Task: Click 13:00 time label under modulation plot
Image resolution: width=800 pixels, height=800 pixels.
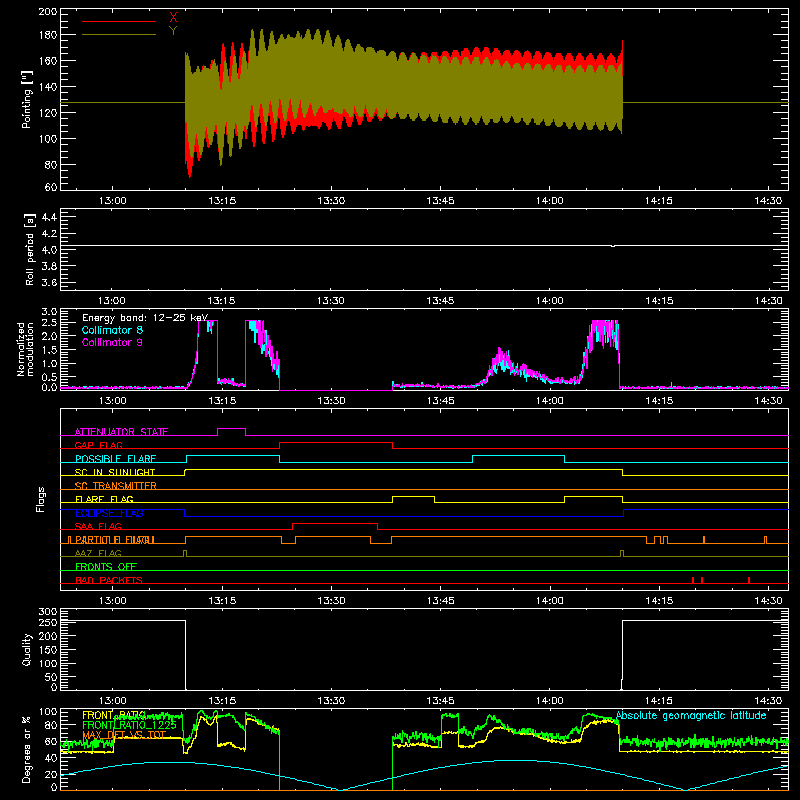Action: coord(112,401)
